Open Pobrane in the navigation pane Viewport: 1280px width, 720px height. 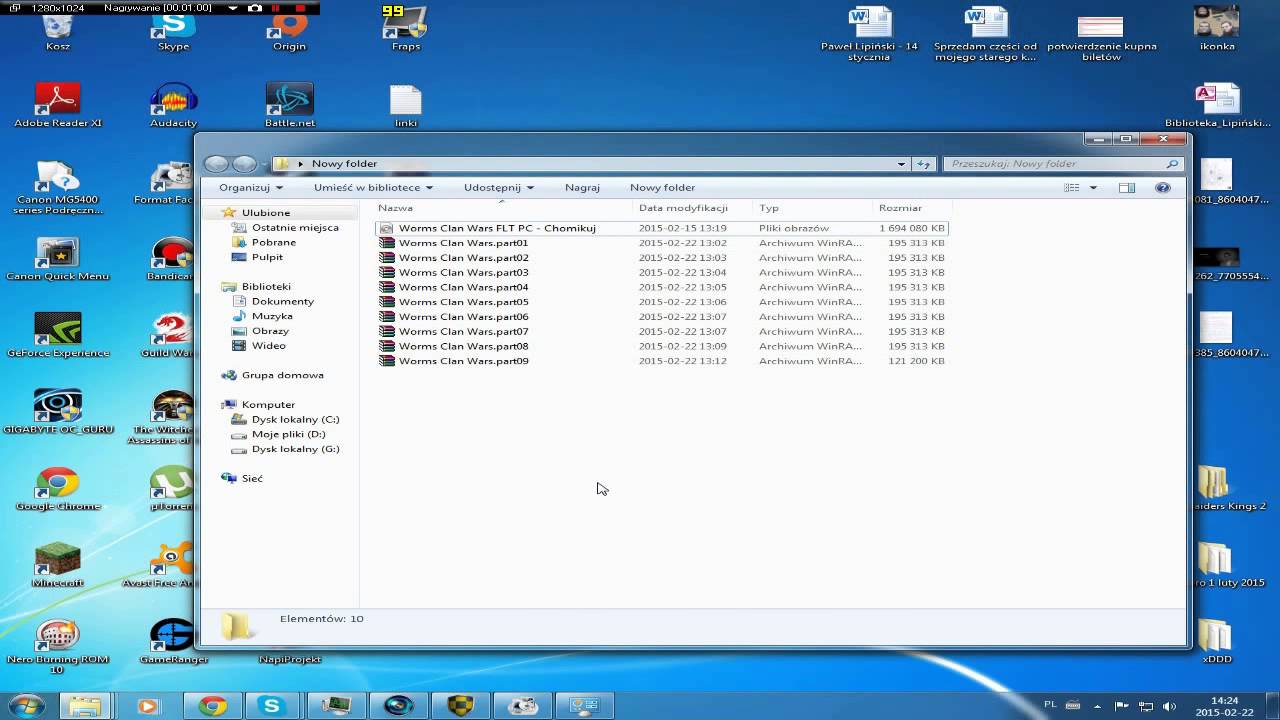(x=273, y=242)
